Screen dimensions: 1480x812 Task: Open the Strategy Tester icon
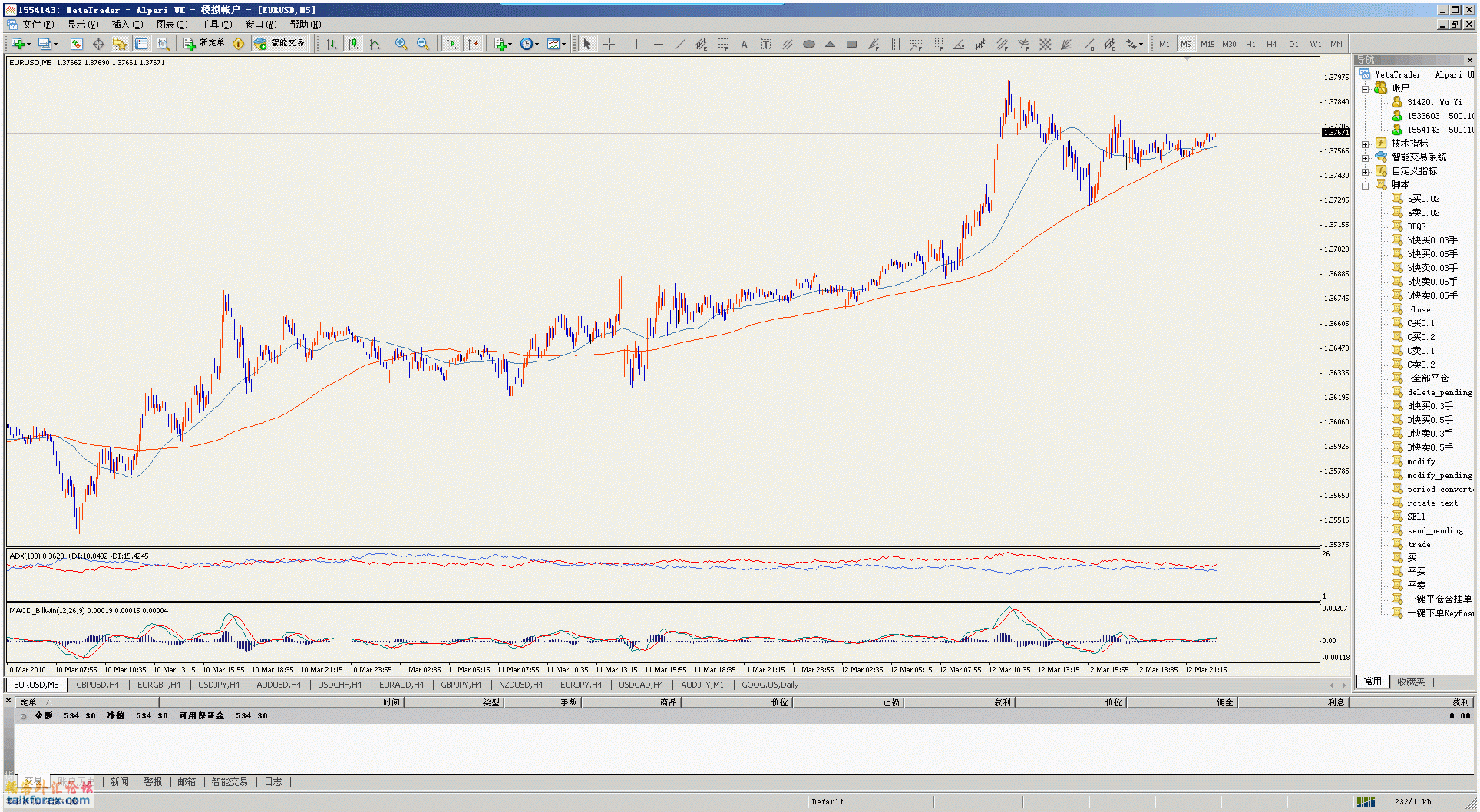(163, 44)
